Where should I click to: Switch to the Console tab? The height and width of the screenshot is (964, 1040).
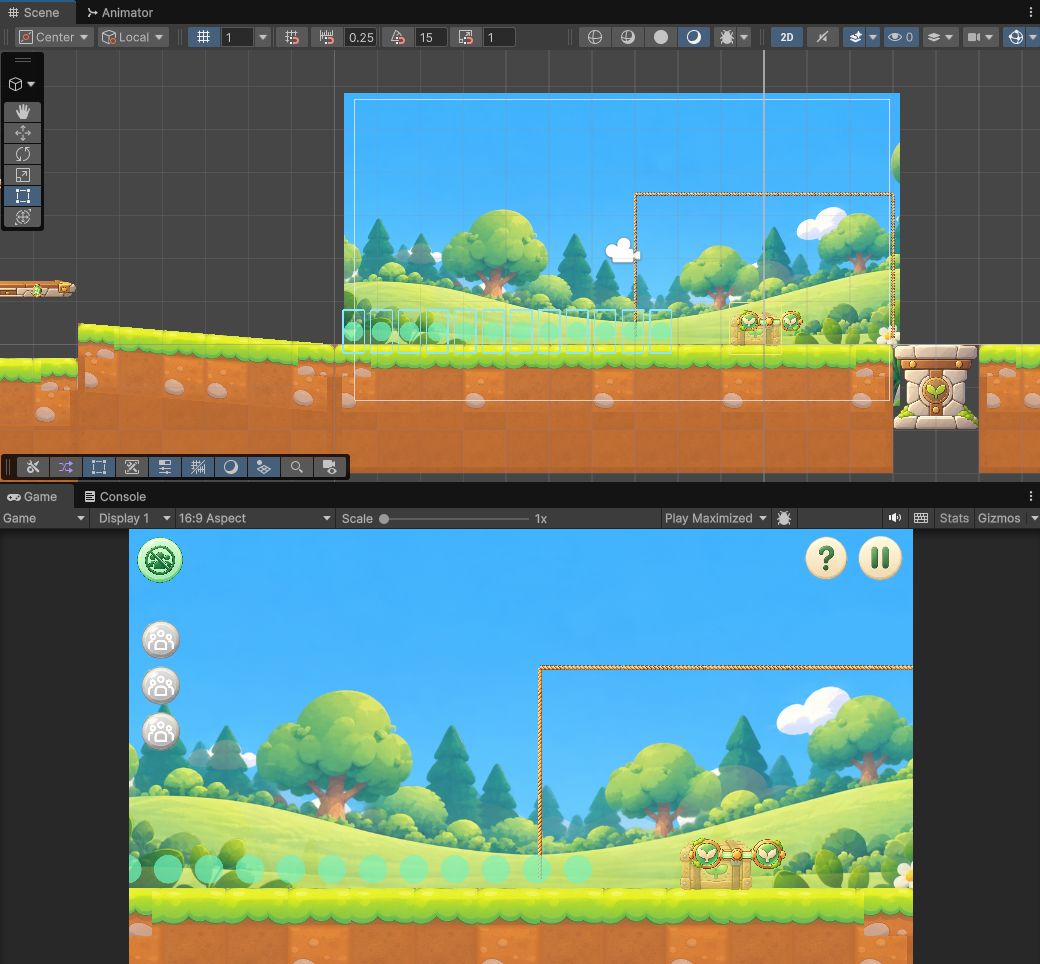115,496
